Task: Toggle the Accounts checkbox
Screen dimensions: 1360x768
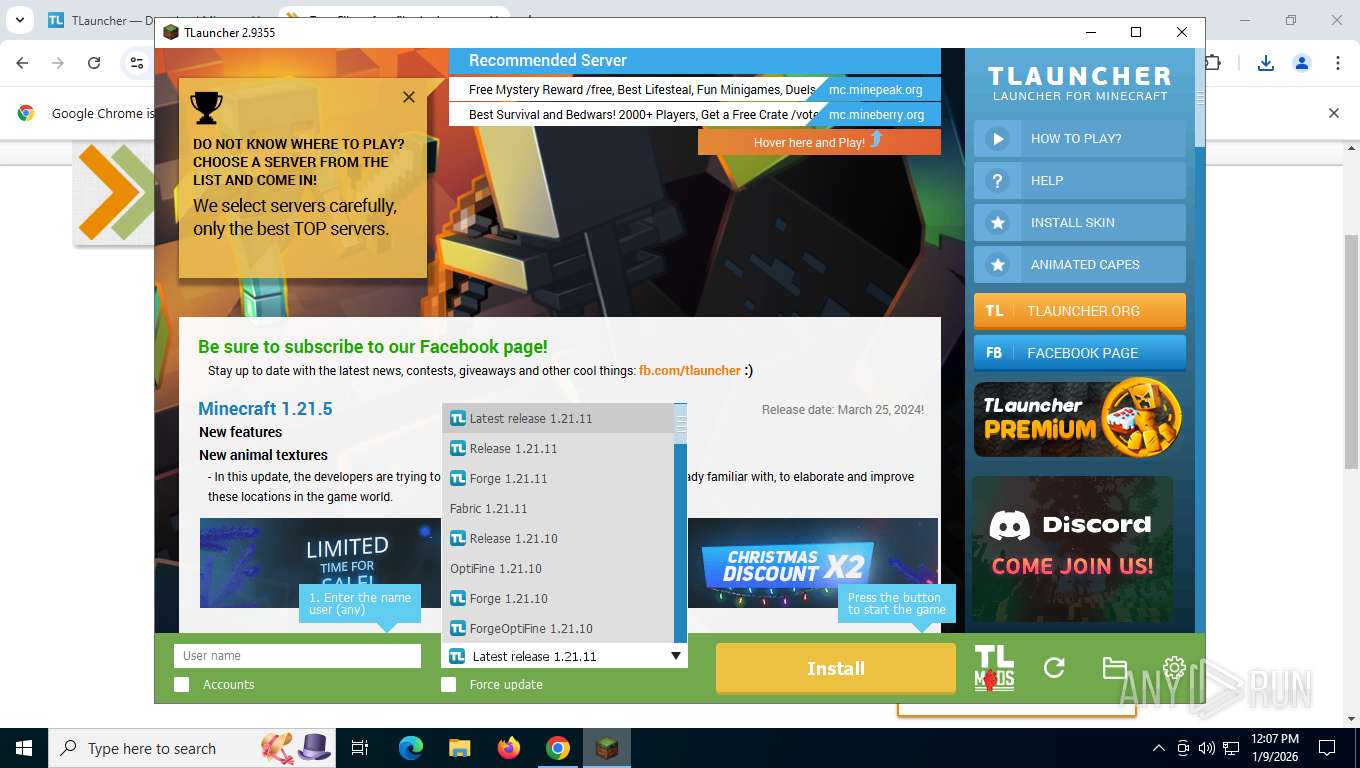Action: point(181,685)
